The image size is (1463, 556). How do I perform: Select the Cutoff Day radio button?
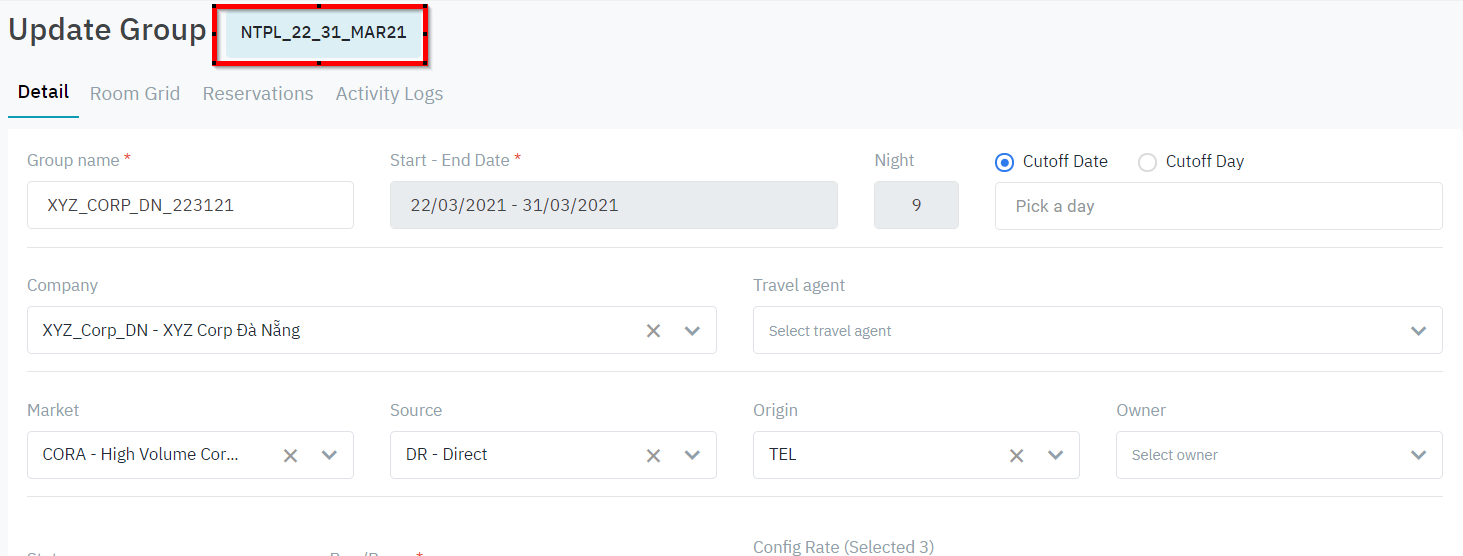tap(1148, 162)
